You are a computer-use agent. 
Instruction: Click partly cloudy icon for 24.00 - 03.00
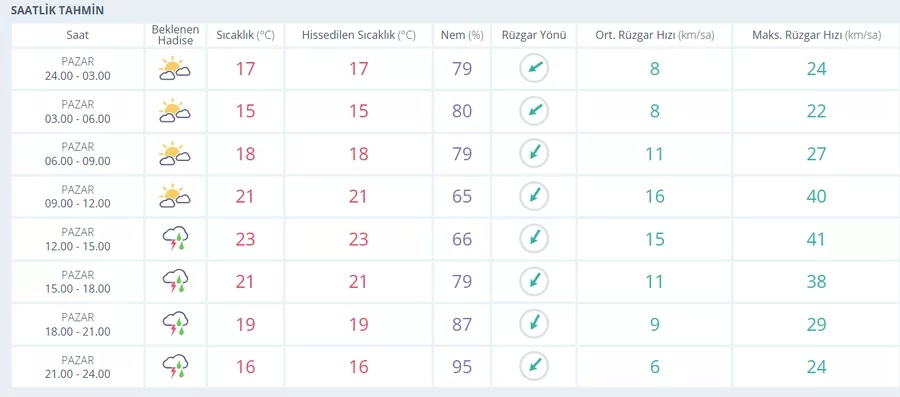175,69
